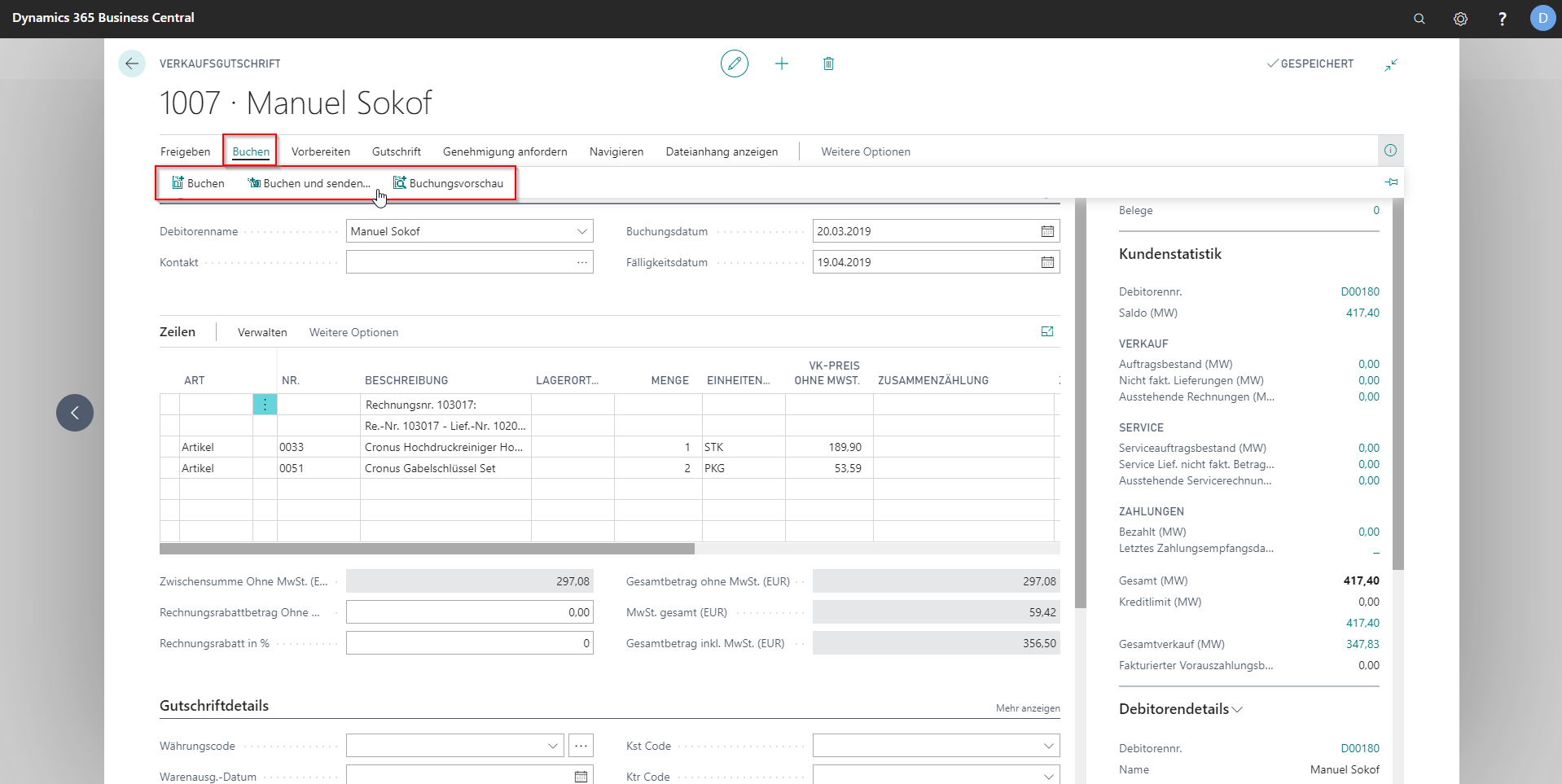
Task: Open Saldo (MW) 417,40 link
Action: (1362, 313)
